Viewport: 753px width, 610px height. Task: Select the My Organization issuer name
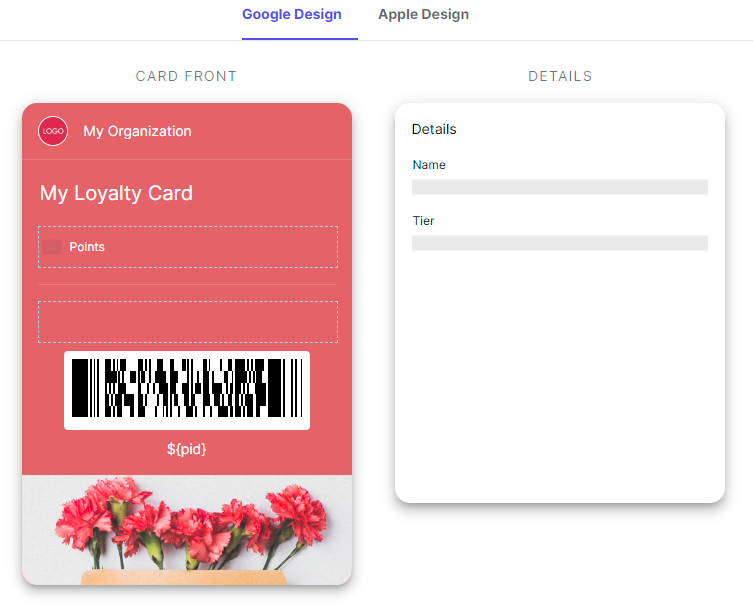tap(137, 131)
